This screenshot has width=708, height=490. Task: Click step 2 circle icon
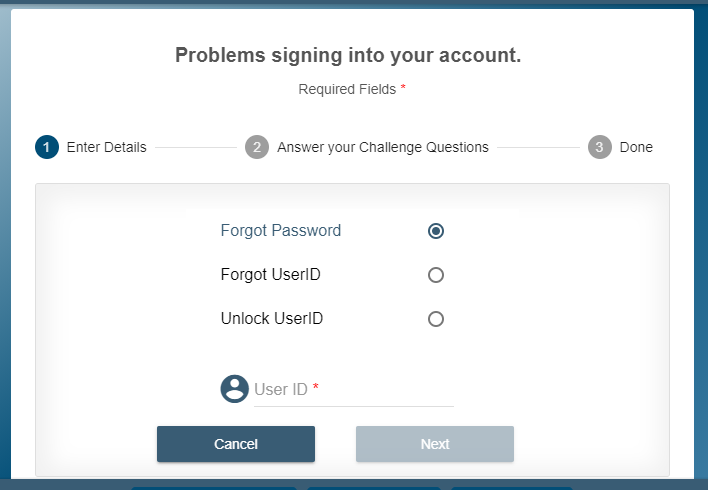click(x=257, y=147)
